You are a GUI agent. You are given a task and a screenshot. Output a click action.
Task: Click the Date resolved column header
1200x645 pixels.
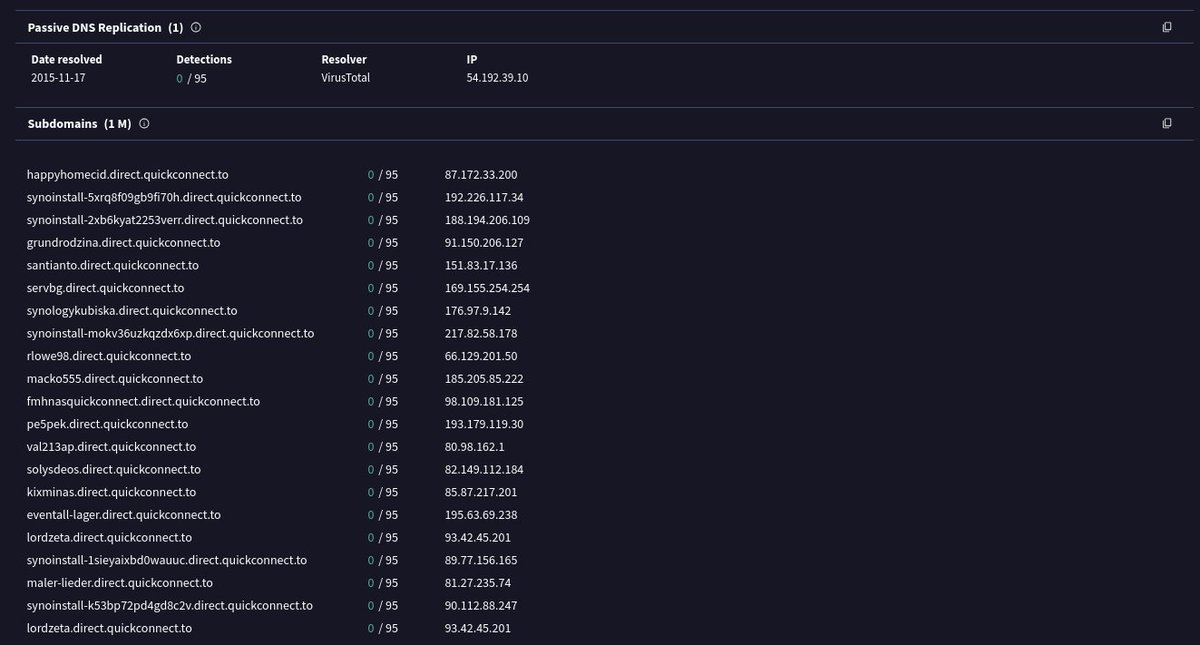[67, 60]
